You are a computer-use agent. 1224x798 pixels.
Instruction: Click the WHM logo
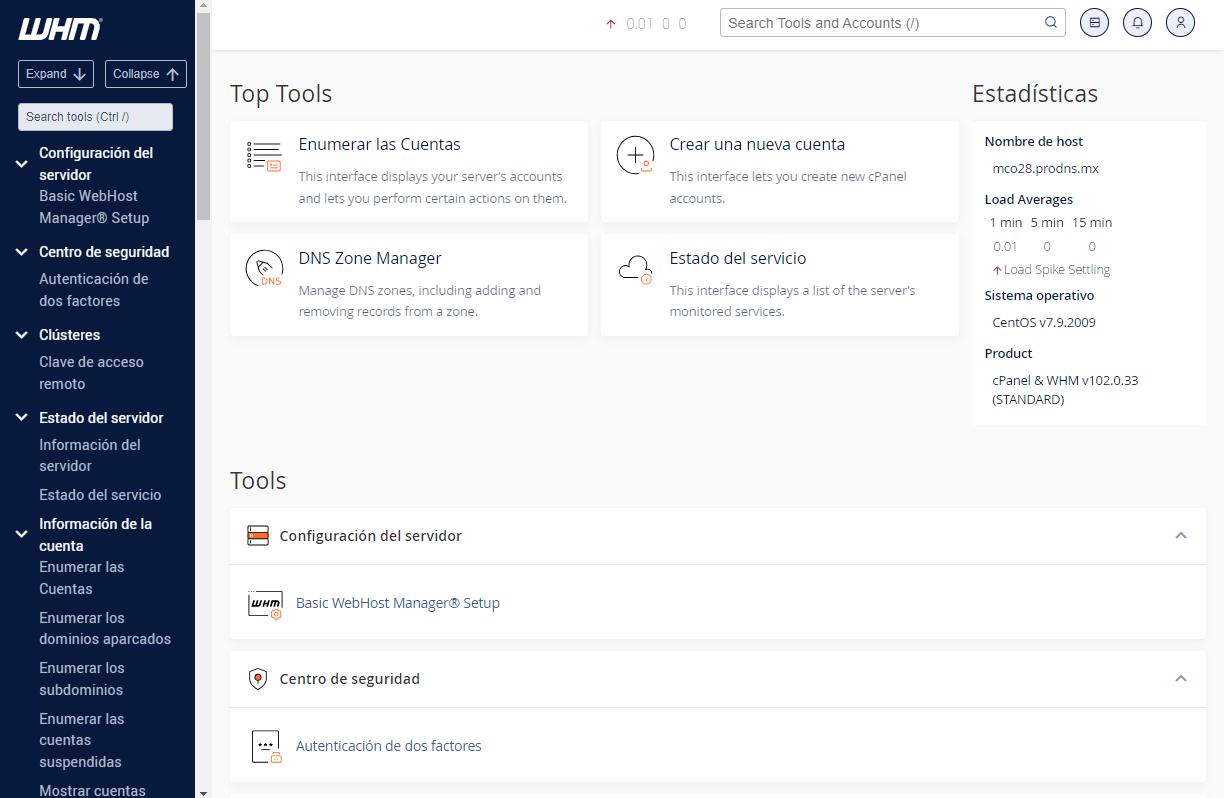pyautogui.click(x=60, y=30)
